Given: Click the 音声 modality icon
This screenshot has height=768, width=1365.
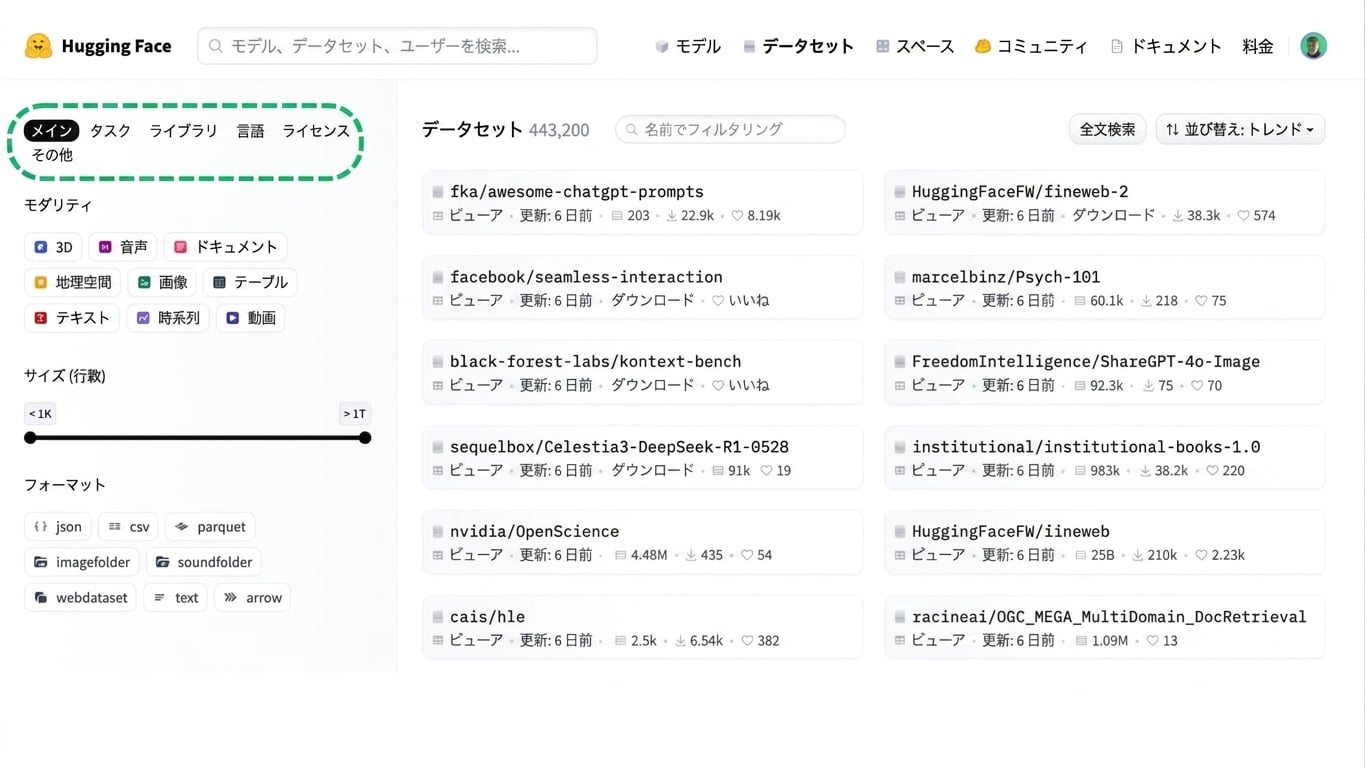Looking at the screenshot, I should click(x=105, y=247).
